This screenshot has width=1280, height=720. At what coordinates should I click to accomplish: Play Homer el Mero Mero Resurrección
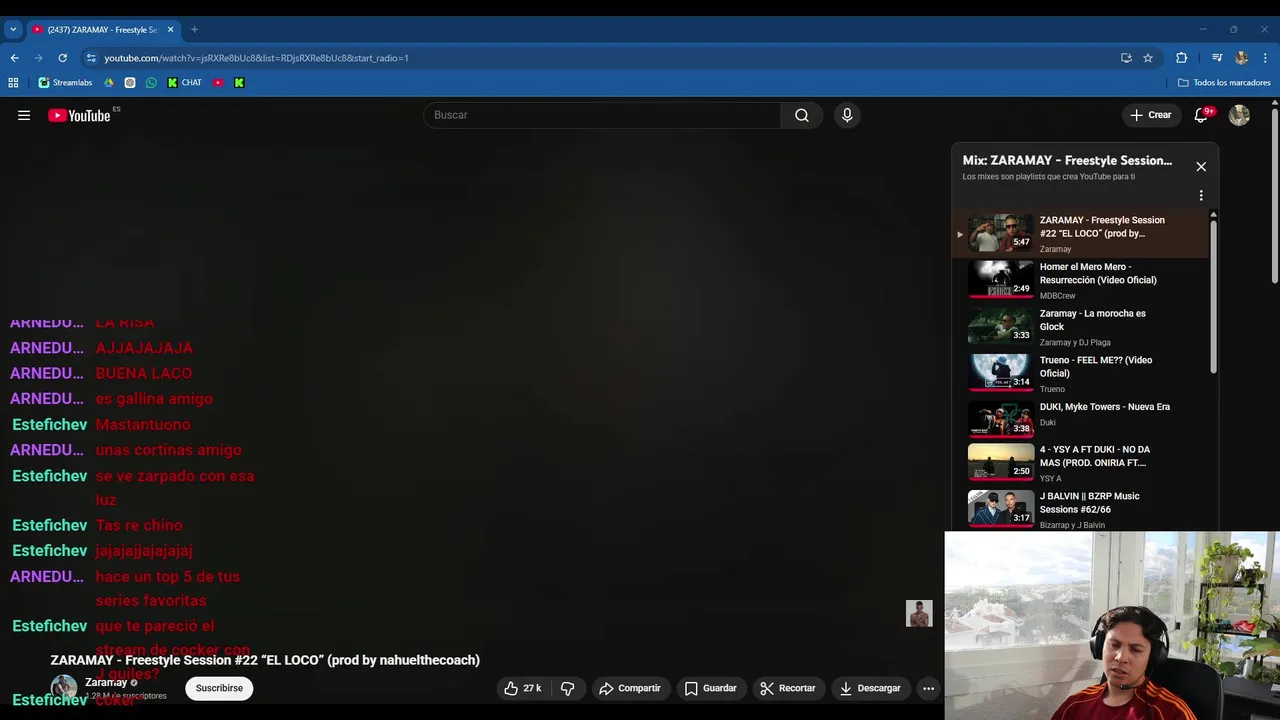pos(1081,281)
